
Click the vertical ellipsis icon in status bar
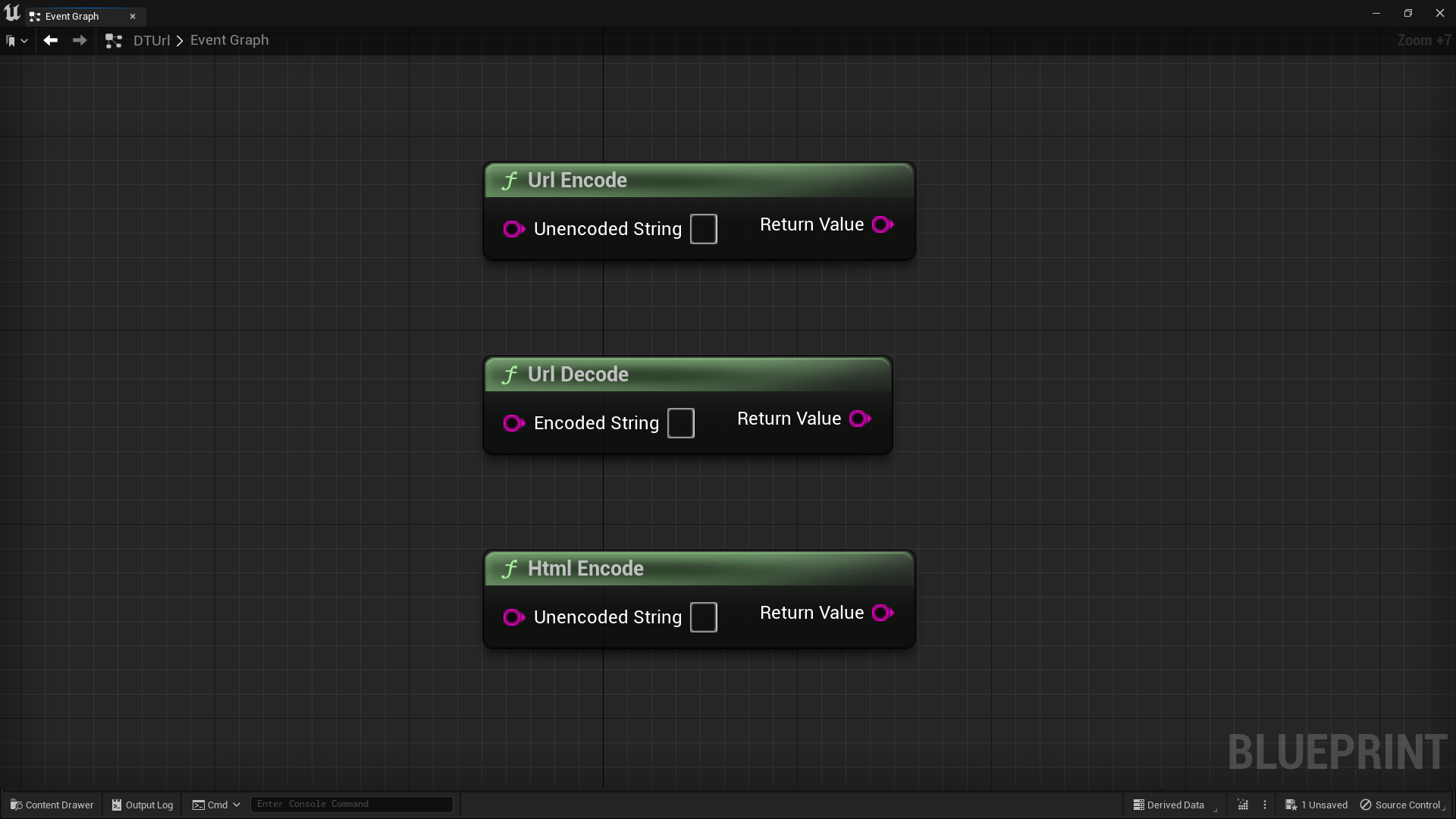1265,805
